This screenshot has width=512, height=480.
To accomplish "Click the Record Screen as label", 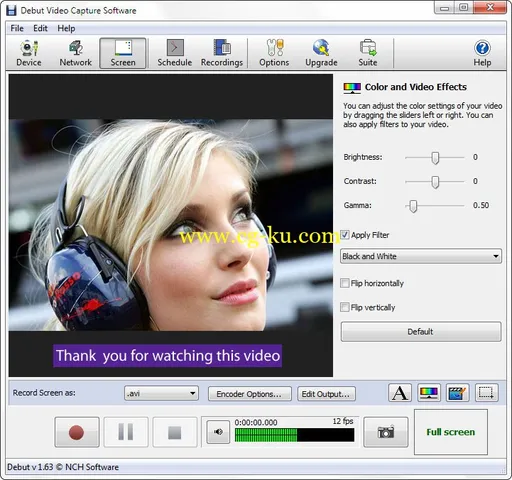I will coord(44,393).
